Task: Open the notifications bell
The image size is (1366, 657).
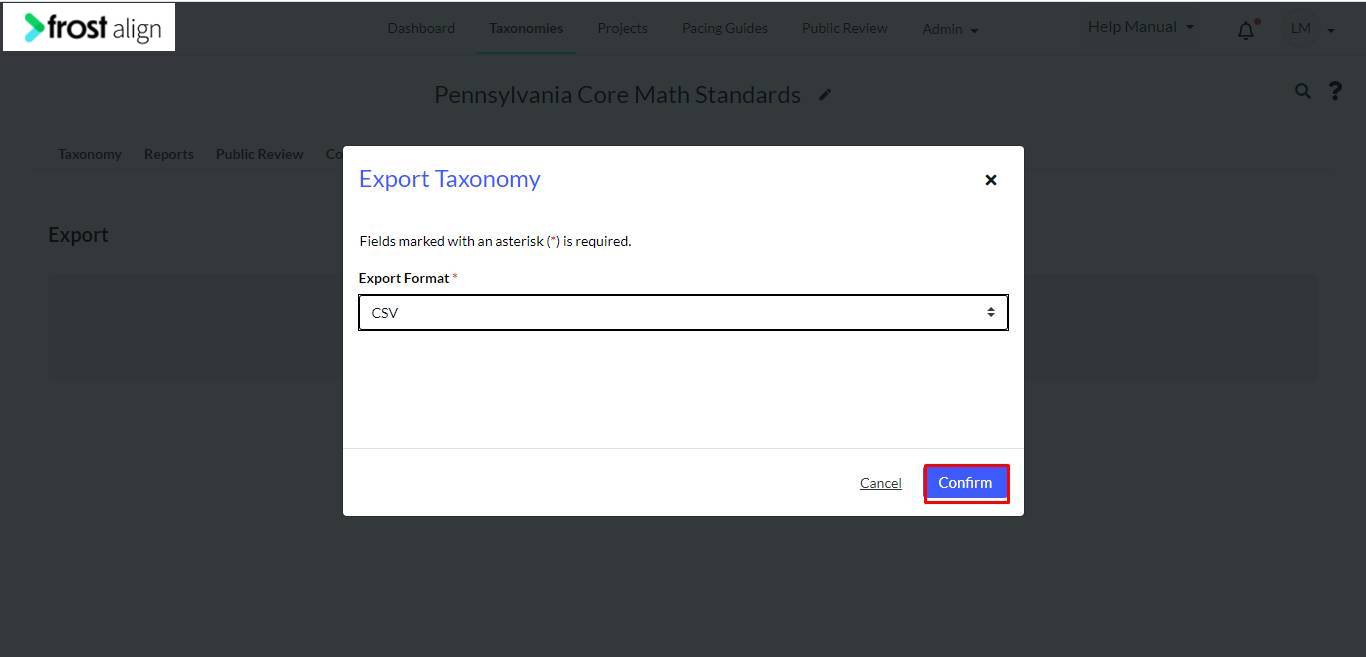Action: tap(1246, 30)
